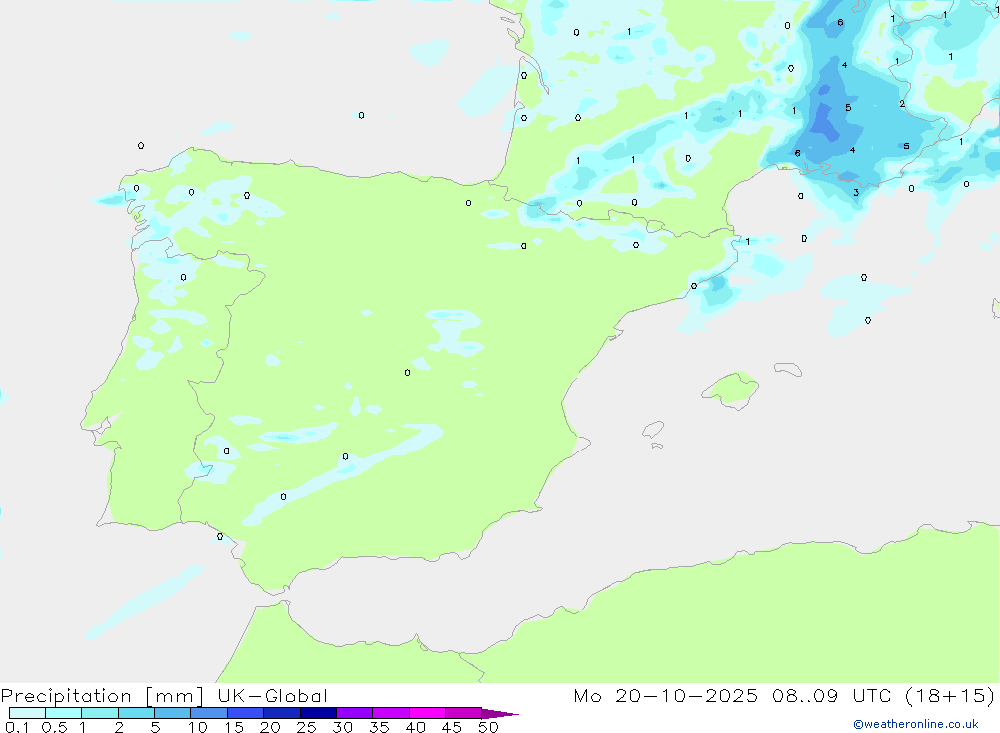Click the 'UK-Global' model name label
This screenshot has height=733, width=1000.
click(x=272, y=695)
